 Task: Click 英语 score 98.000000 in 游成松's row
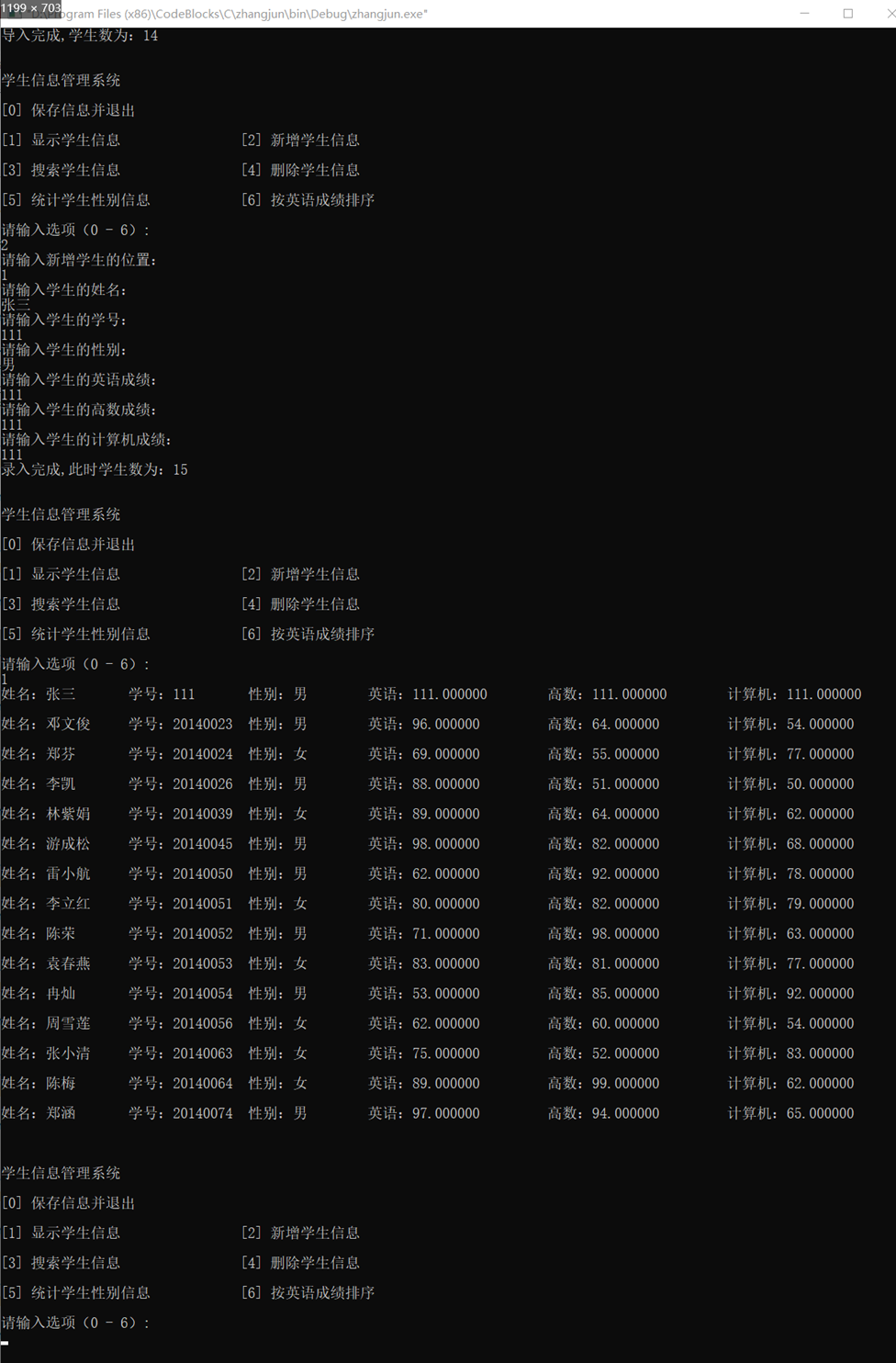(x=446, y=844)
